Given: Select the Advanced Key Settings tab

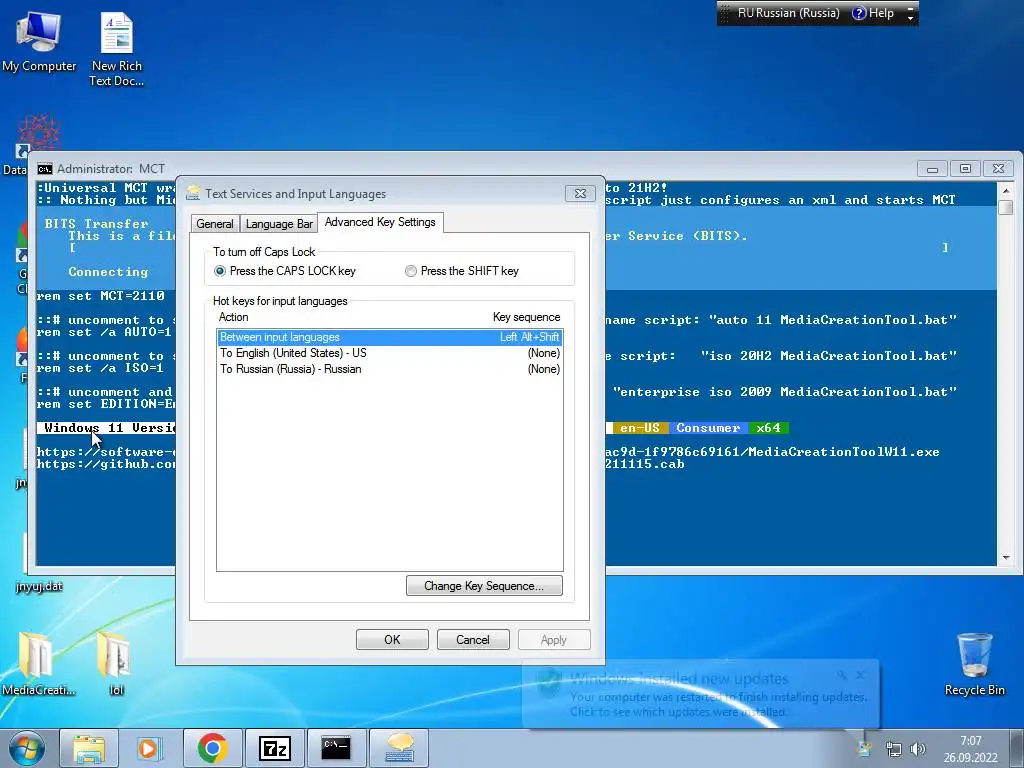Looking at the screenshot, I should pos(380,222).
